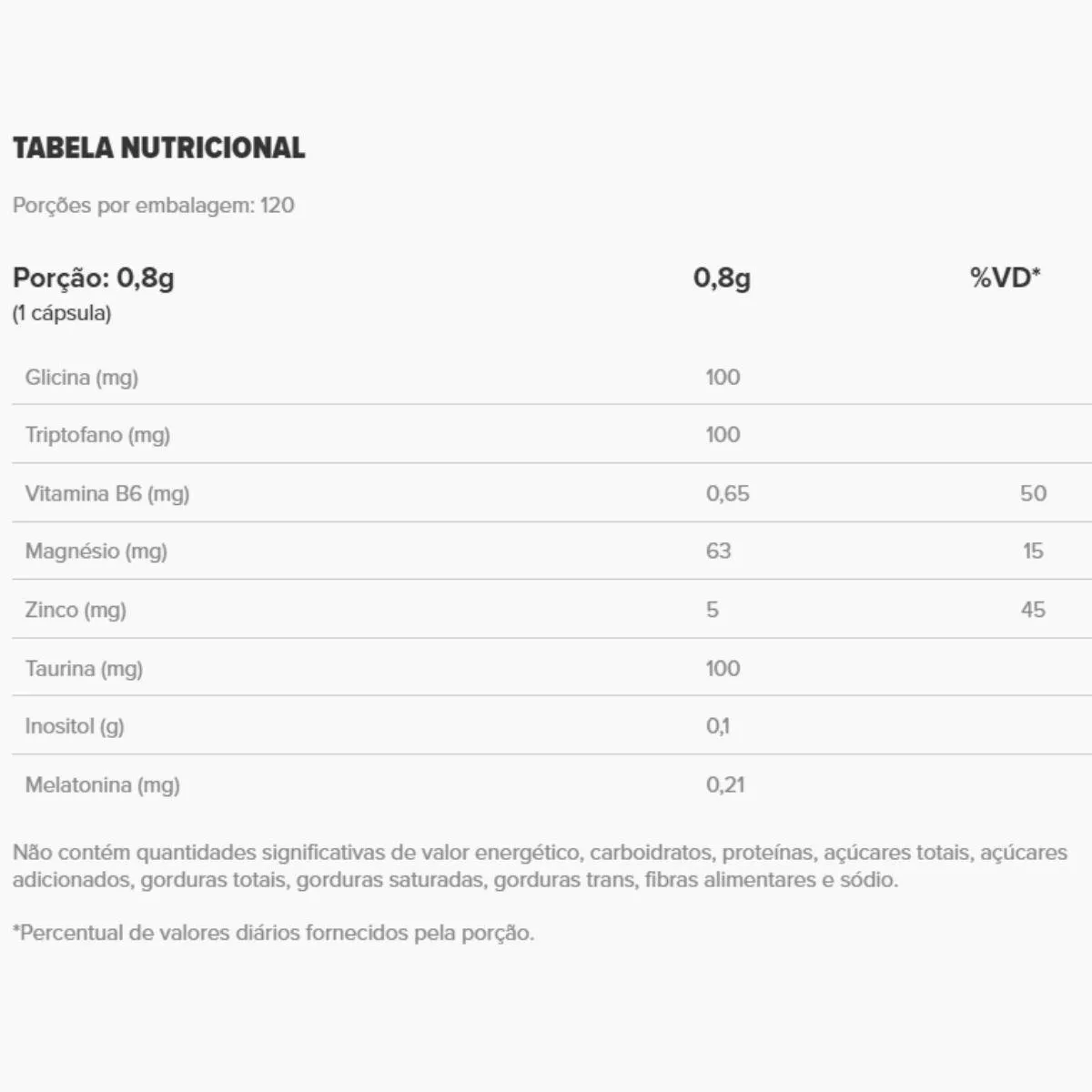Click the Triptofano (mg) row label
This screenshot has height=1092, width=1092.
click(x=97, y=434)
